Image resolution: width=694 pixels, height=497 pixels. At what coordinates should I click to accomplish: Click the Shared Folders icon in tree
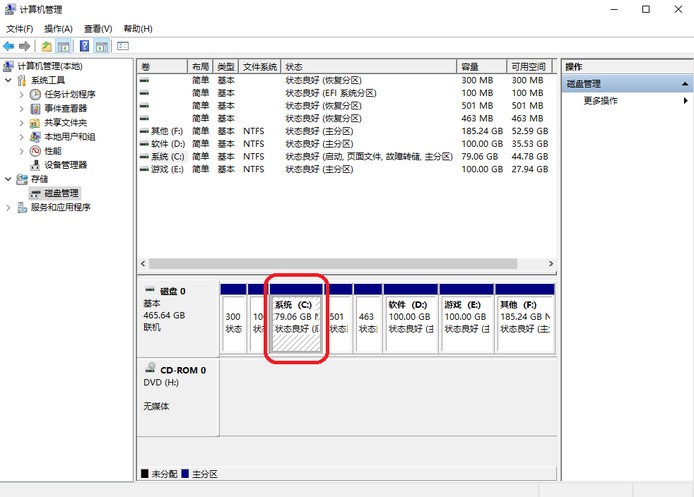coord(35,123)
